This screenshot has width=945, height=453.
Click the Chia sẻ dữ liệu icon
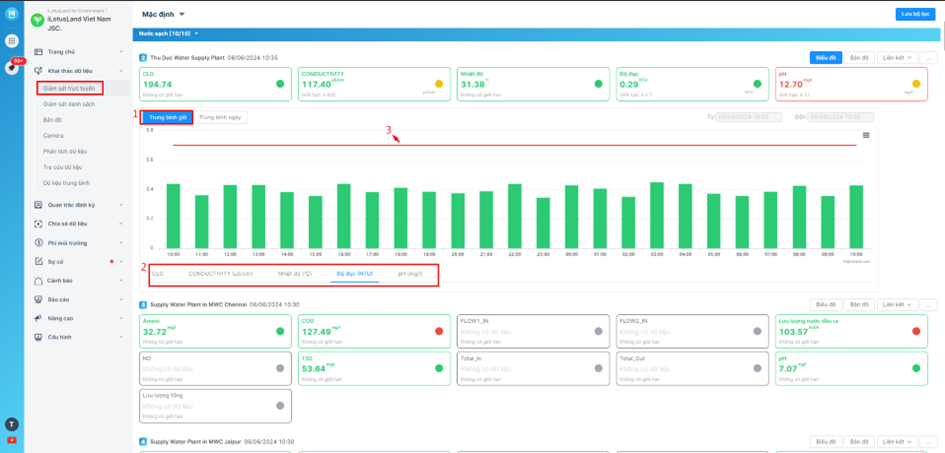[39, 223]
